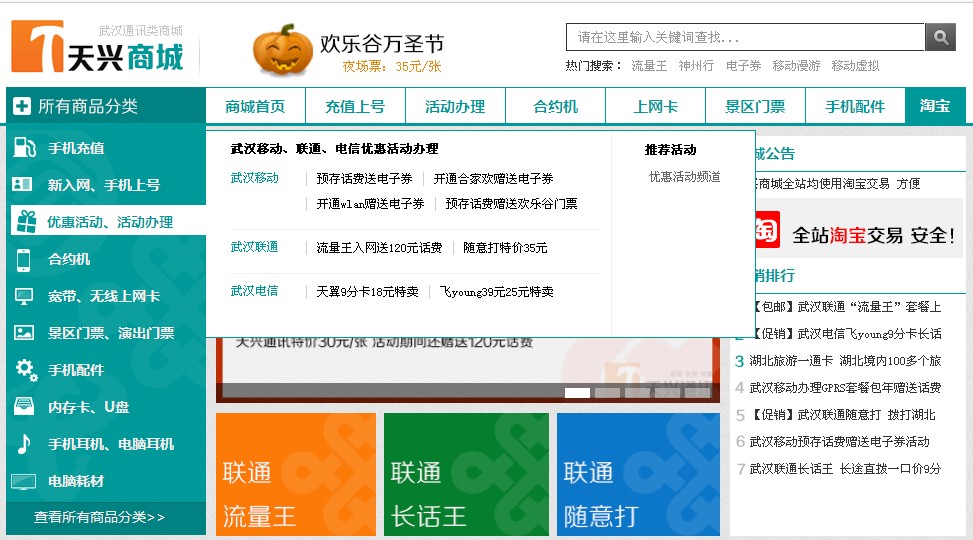Open the 淘宝 nav tab
The width and height of the screenshot is (973, 540).
tap(935, 106)
